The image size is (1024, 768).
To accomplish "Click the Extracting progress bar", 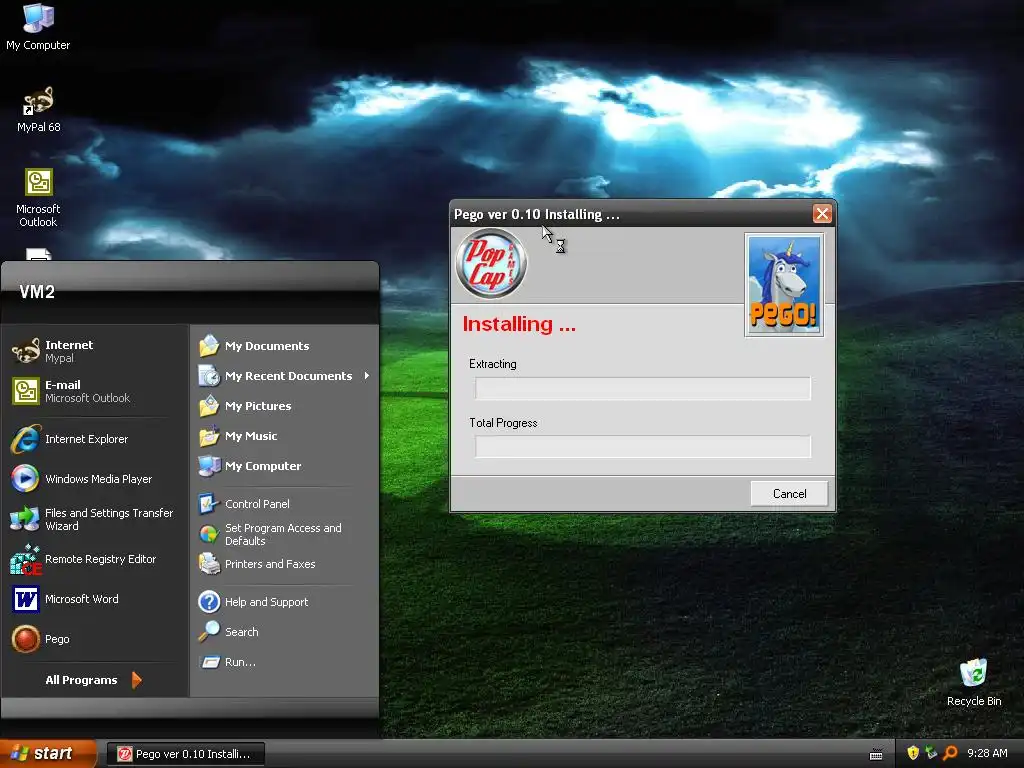I will (643, 389).
